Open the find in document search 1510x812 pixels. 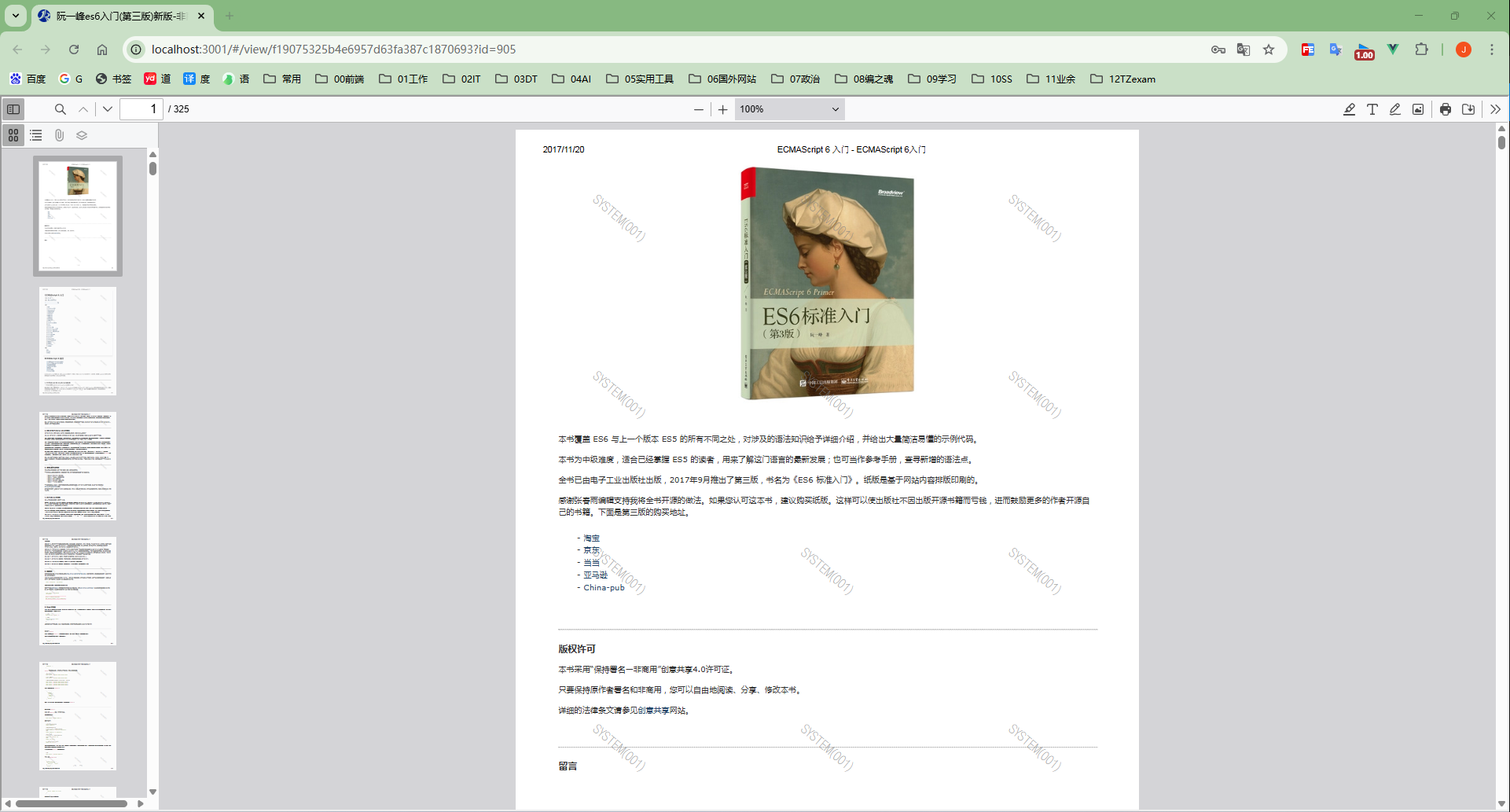(60, 109)
